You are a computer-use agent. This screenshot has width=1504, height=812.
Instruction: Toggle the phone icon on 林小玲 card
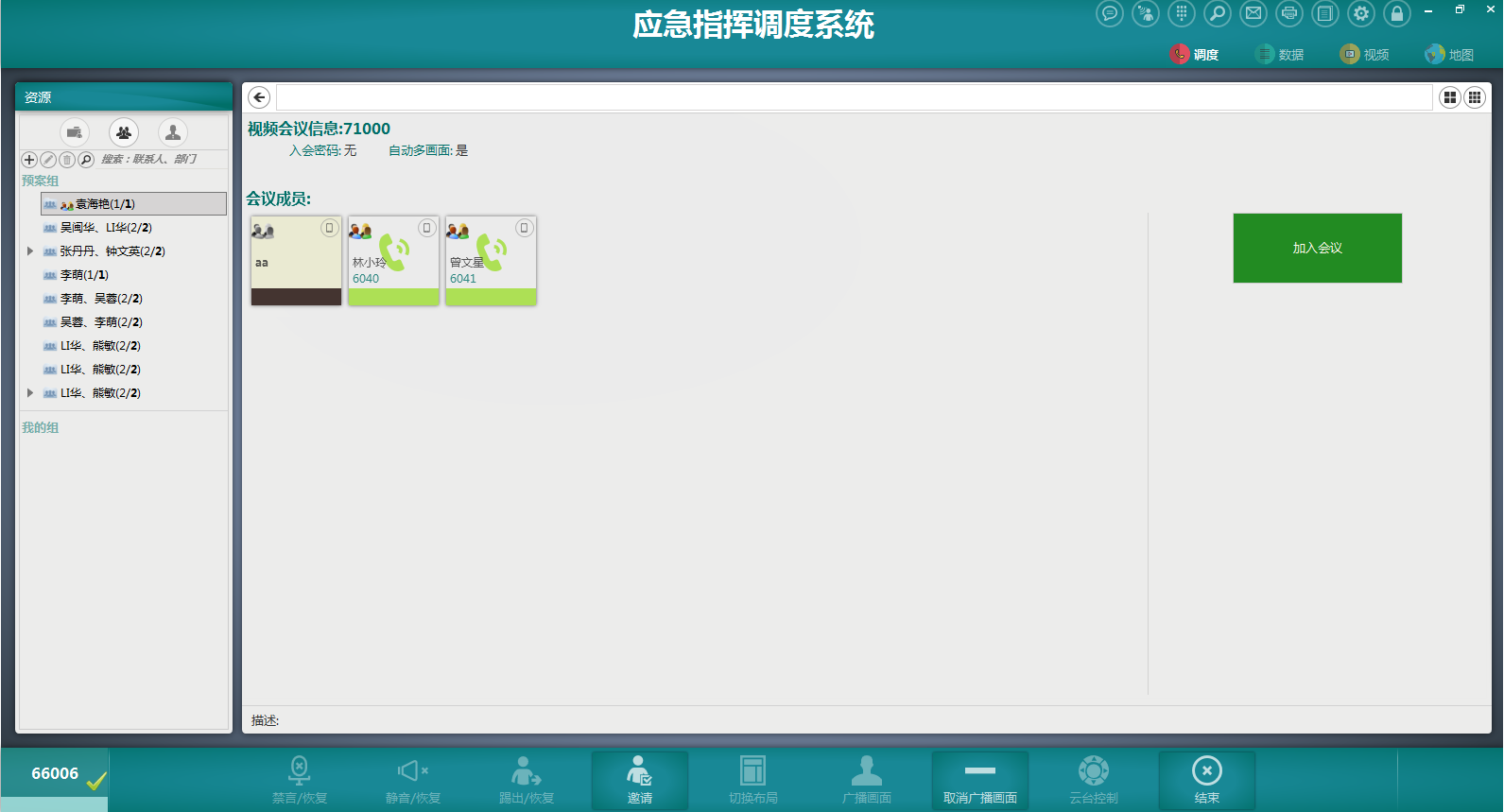(x=426, y=228)
